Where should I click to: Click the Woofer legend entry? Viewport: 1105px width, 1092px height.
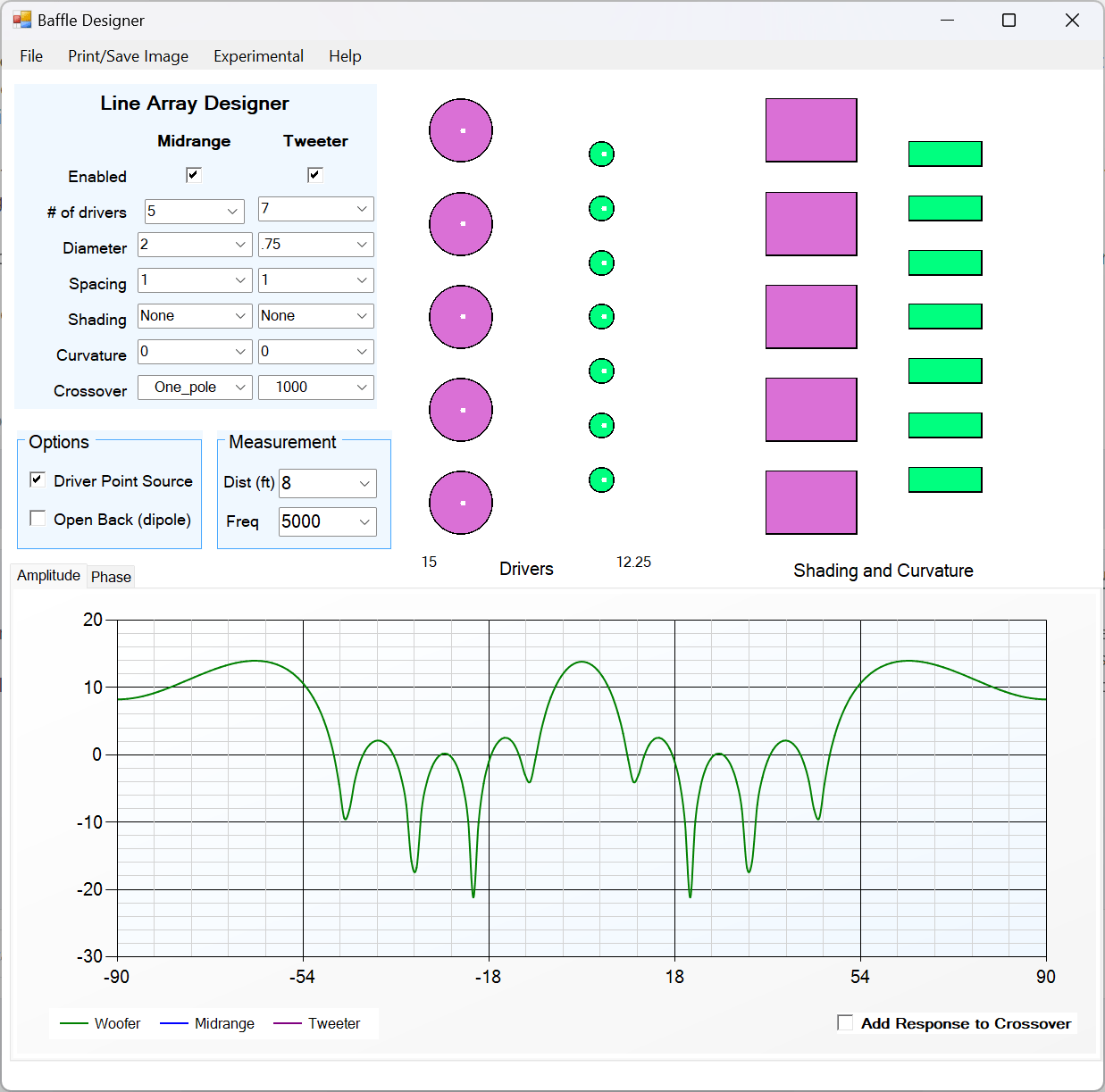100,1023
